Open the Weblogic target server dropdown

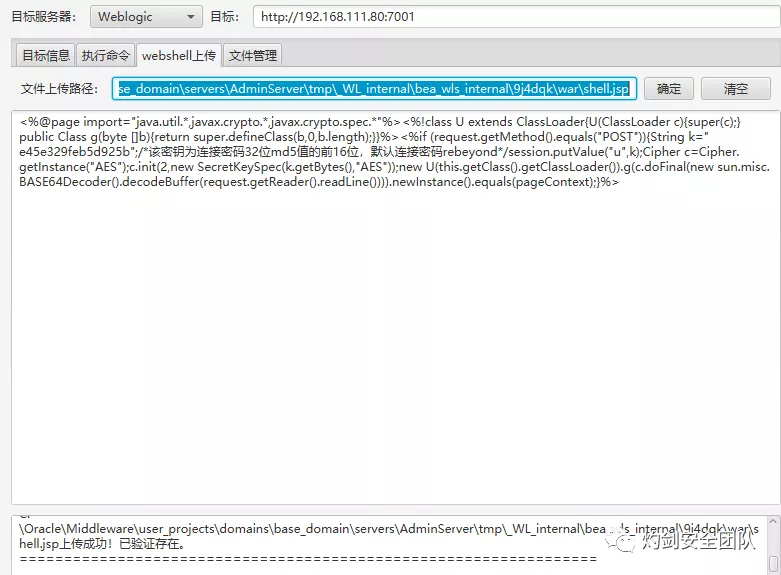pyautogui.click(x=146, y=16)
